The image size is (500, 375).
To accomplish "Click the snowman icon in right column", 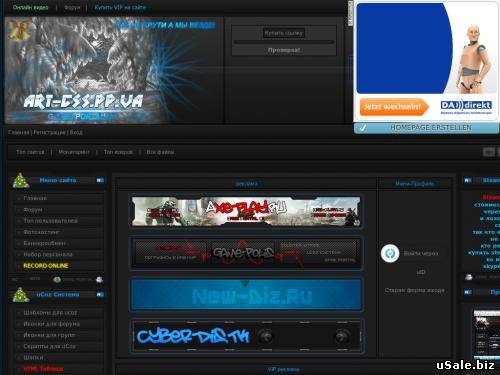I will click(x=469, y=277).
